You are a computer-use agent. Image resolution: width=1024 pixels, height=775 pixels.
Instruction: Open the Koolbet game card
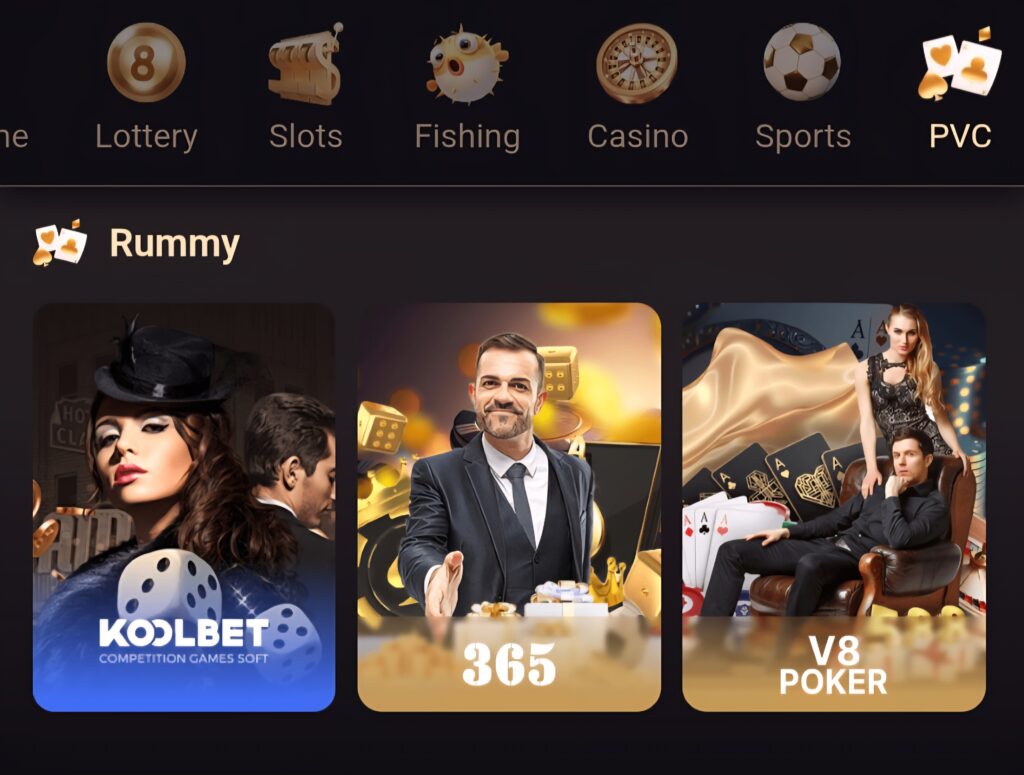[x=184, y=507]
